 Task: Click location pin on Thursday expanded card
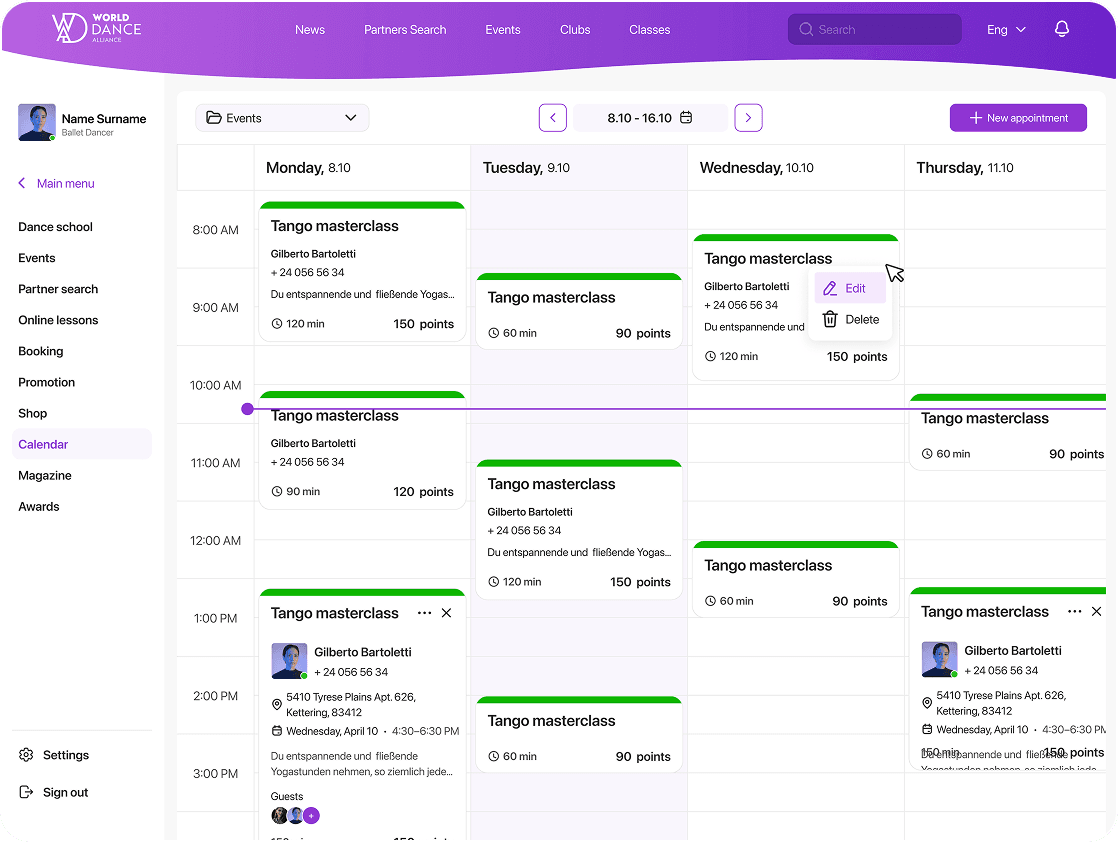click(x=927, y=703)
